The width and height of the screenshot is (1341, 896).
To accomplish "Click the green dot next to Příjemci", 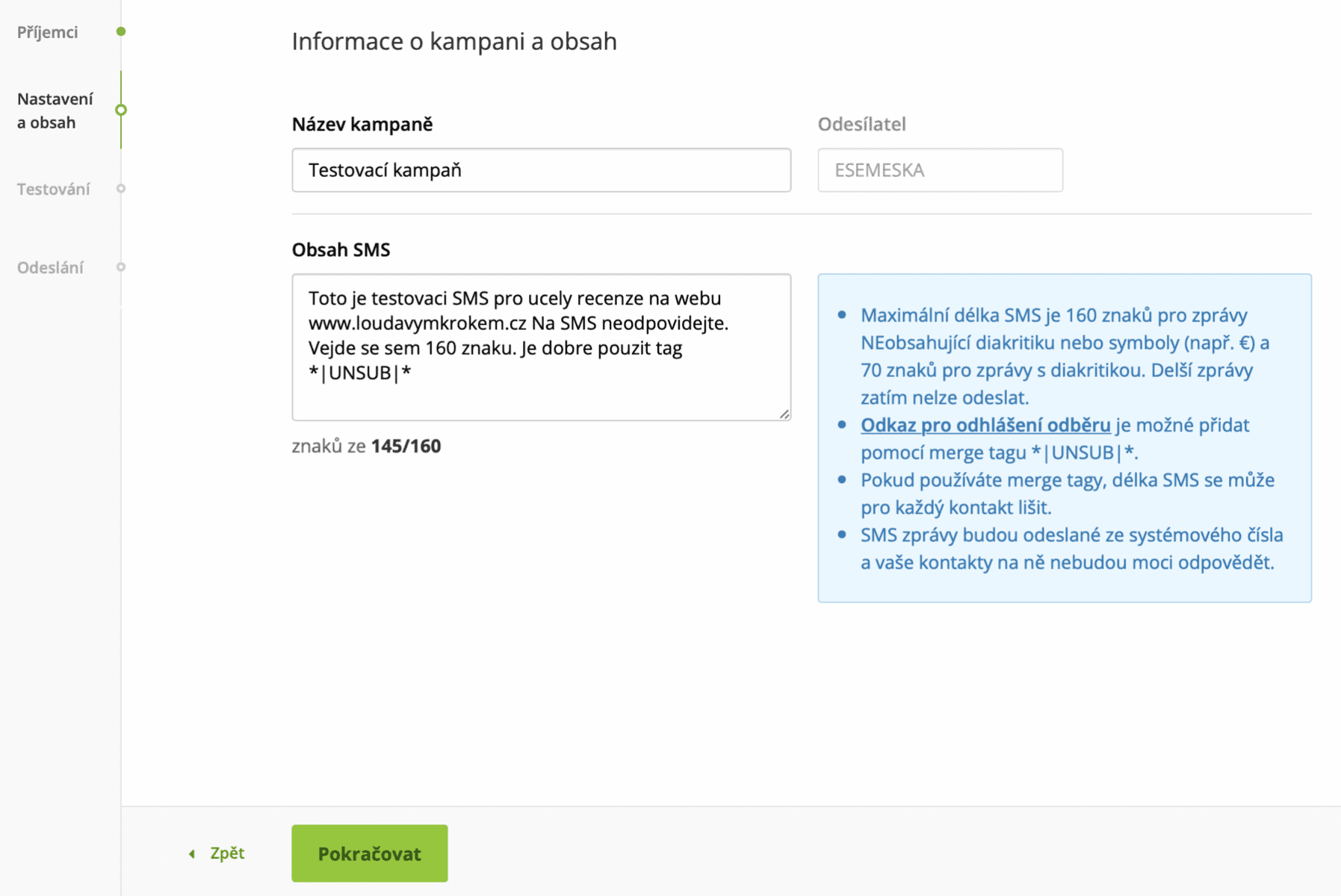I will (x=121, y=31).
